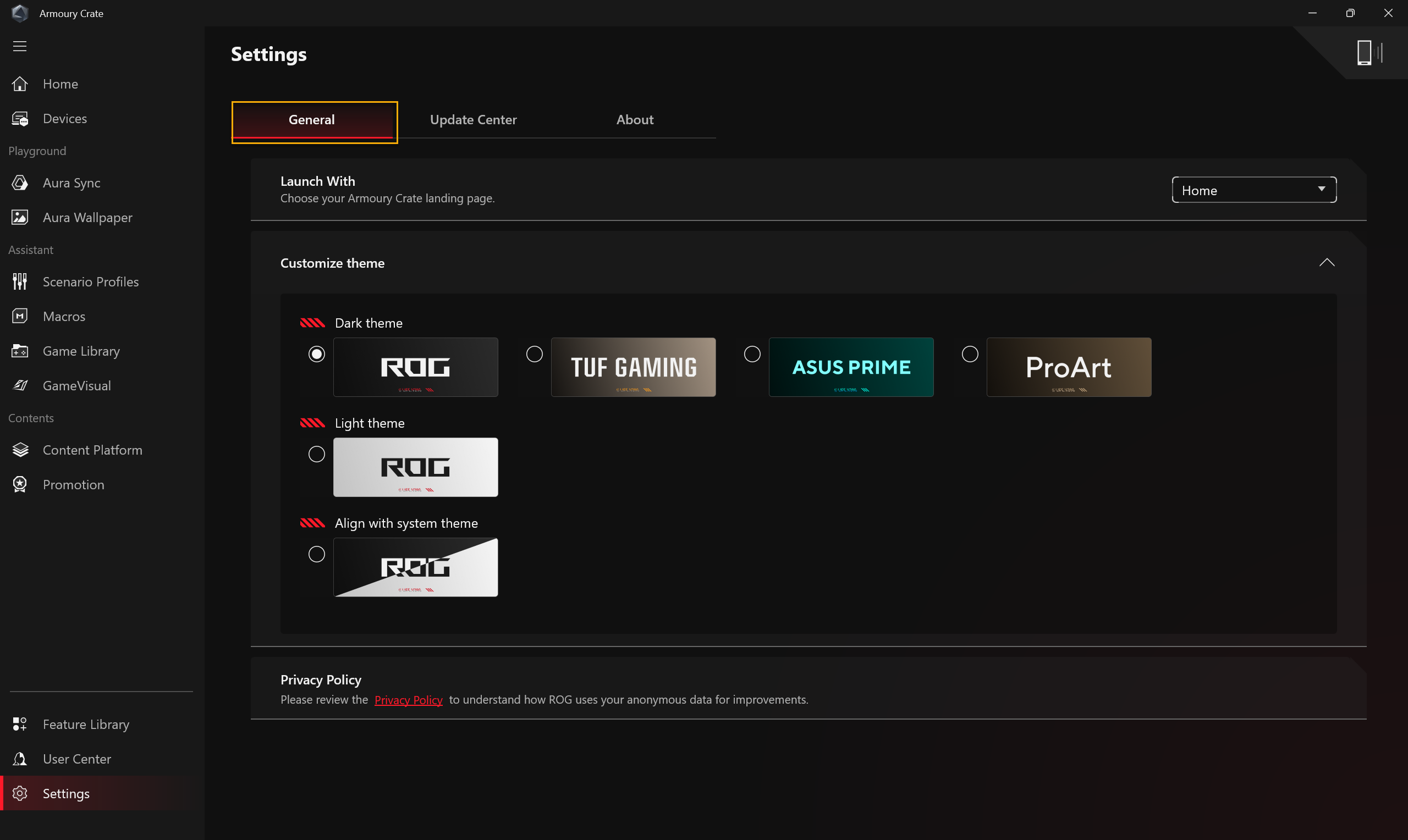Click the Light theme ROG thumbnail
Viewport: 1408px width, 840px height.
click(416, 467)
